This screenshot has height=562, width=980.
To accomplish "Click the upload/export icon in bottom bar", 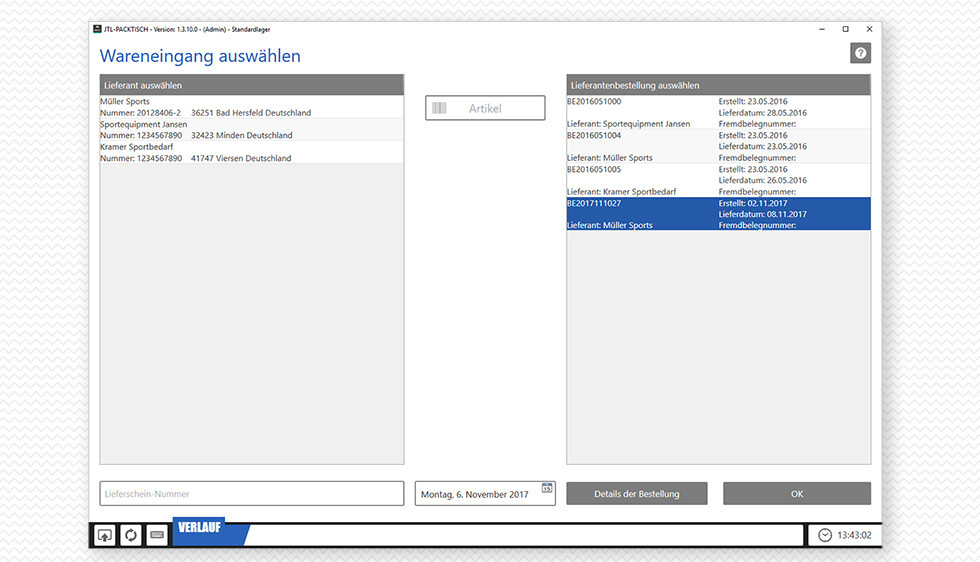I will [x=104, y=535].
